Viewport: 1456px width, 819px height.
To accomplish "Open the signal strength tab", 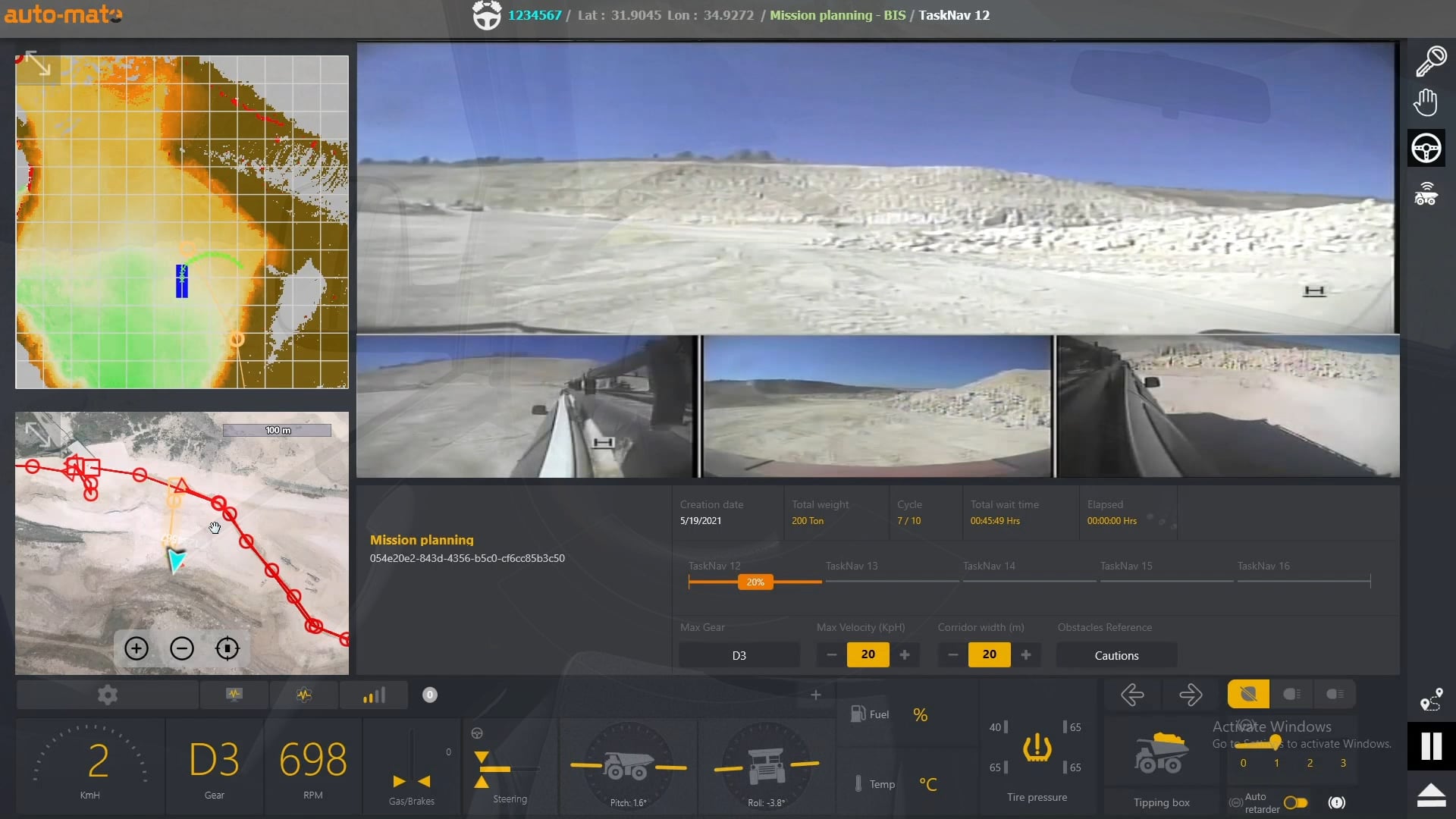I will pyautogui.click(x=374, y=695).
